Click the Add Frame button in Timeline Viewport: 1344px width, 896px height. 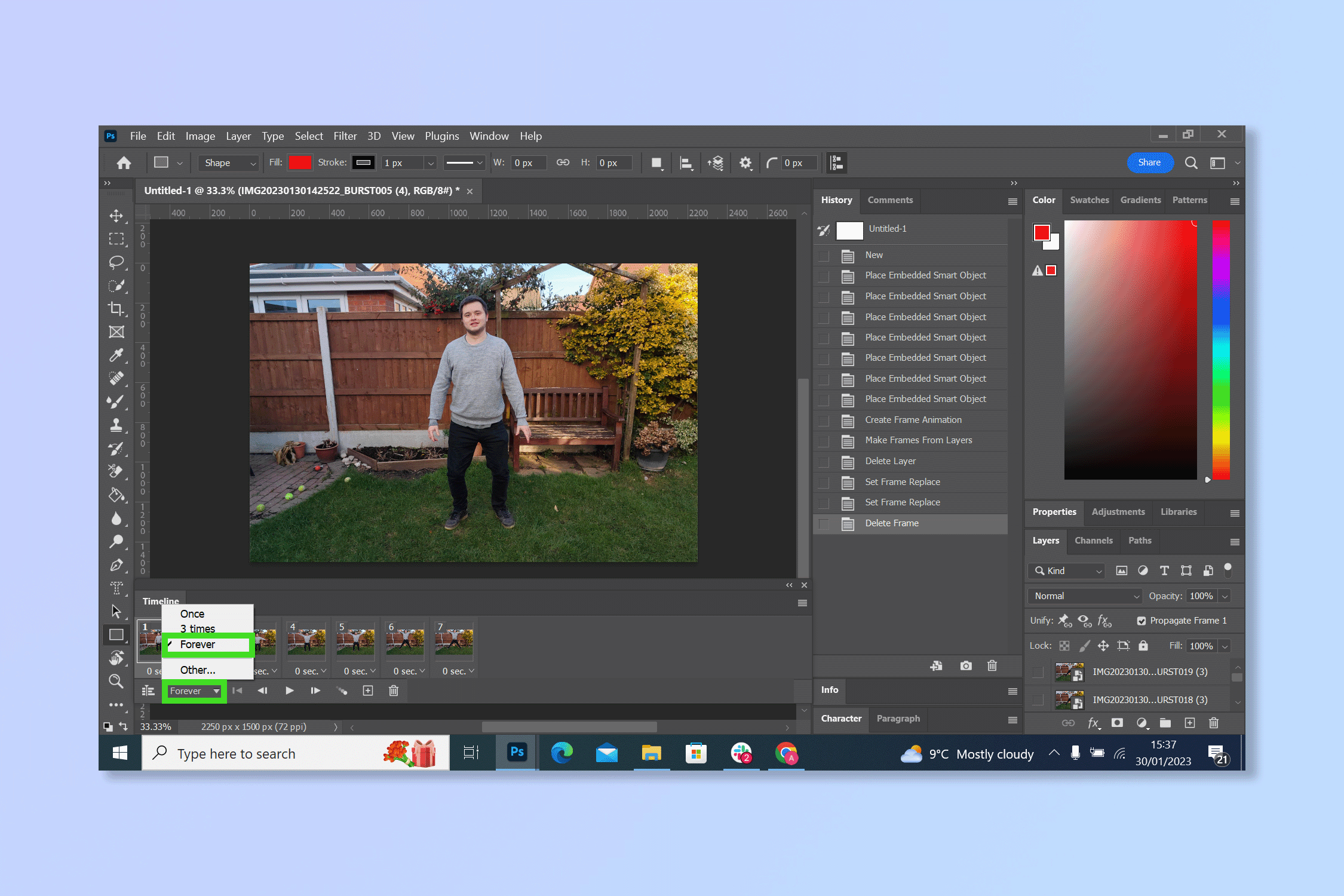click(368, 691)
